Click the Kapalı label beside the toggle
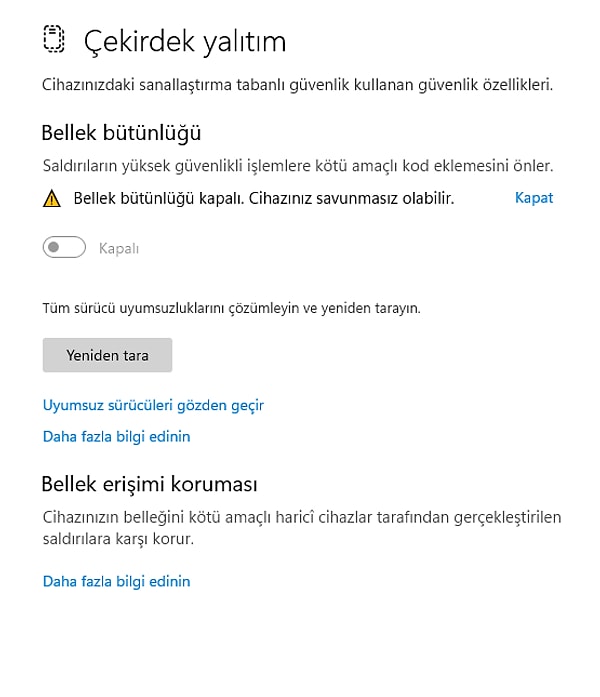Image resolution: width=600 pixels, height=697 pixels. (x=119, y=248)
